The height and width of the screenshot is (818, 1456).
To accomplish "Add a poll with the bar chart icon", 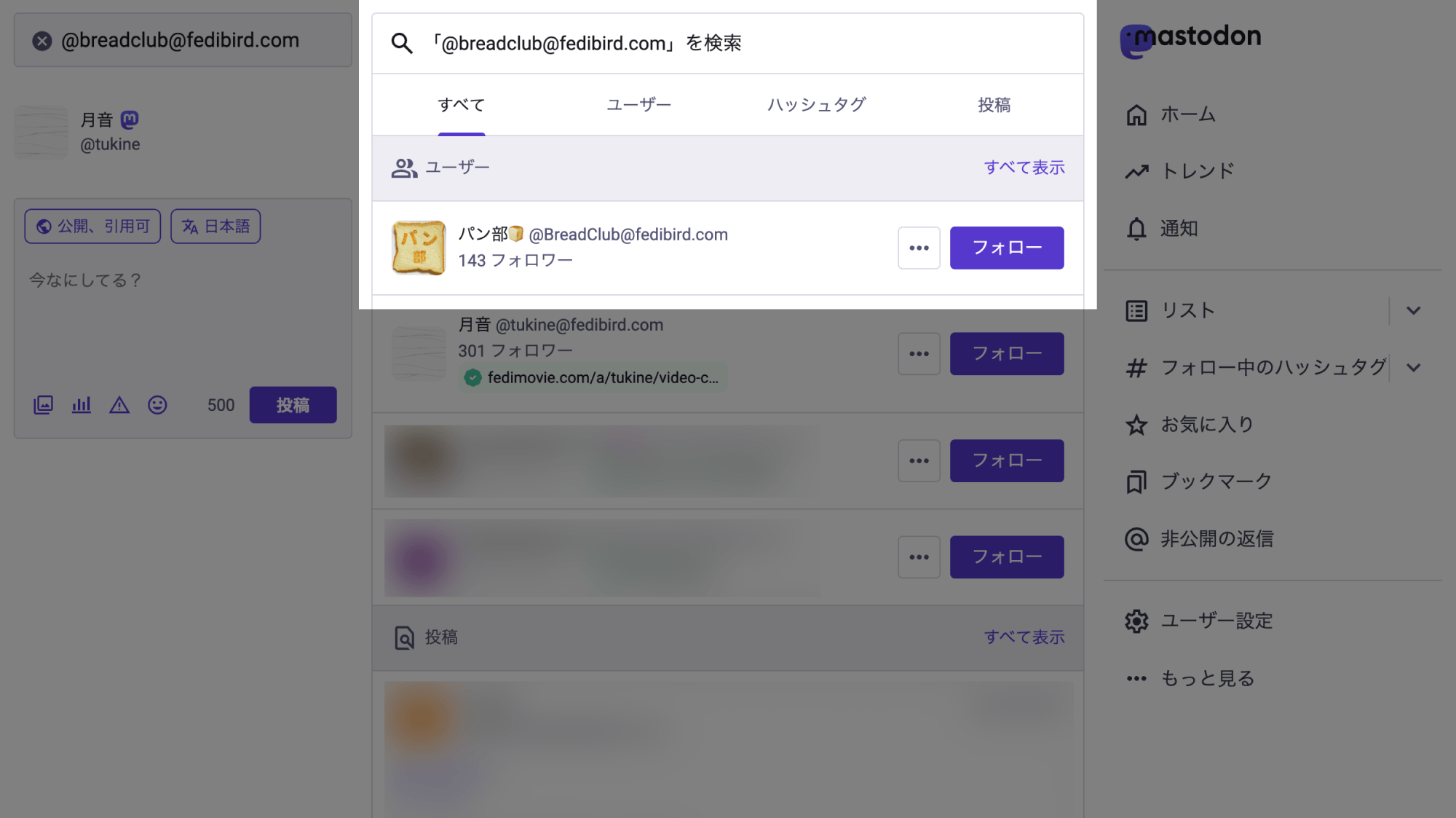I will [x=81, y=405].
